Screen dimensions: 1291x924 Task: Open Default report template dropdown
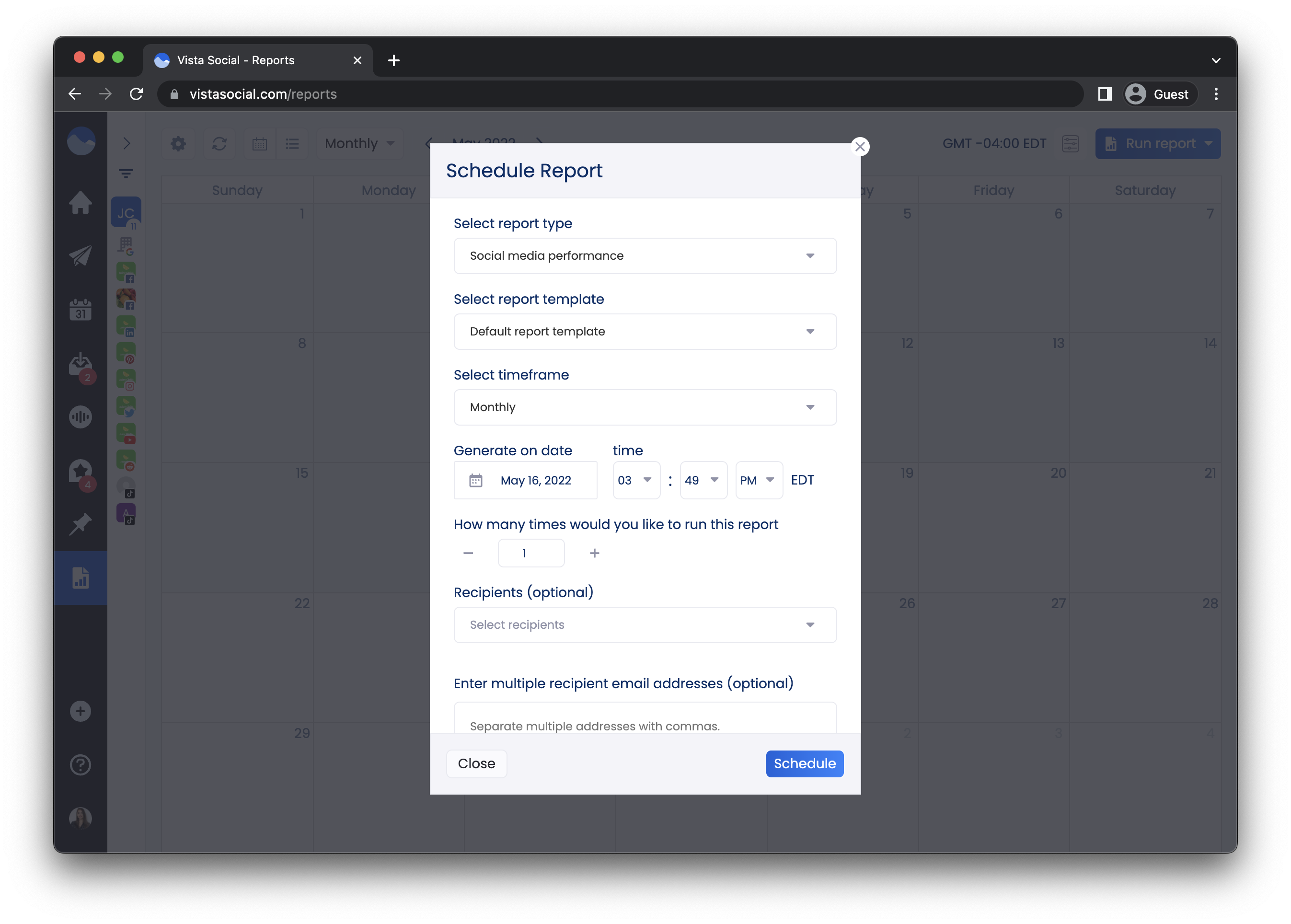[645, 332]
